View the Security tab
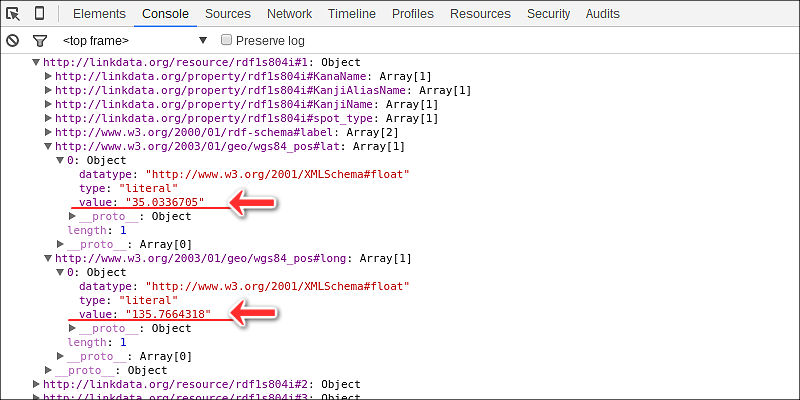 tap(548, 14)
